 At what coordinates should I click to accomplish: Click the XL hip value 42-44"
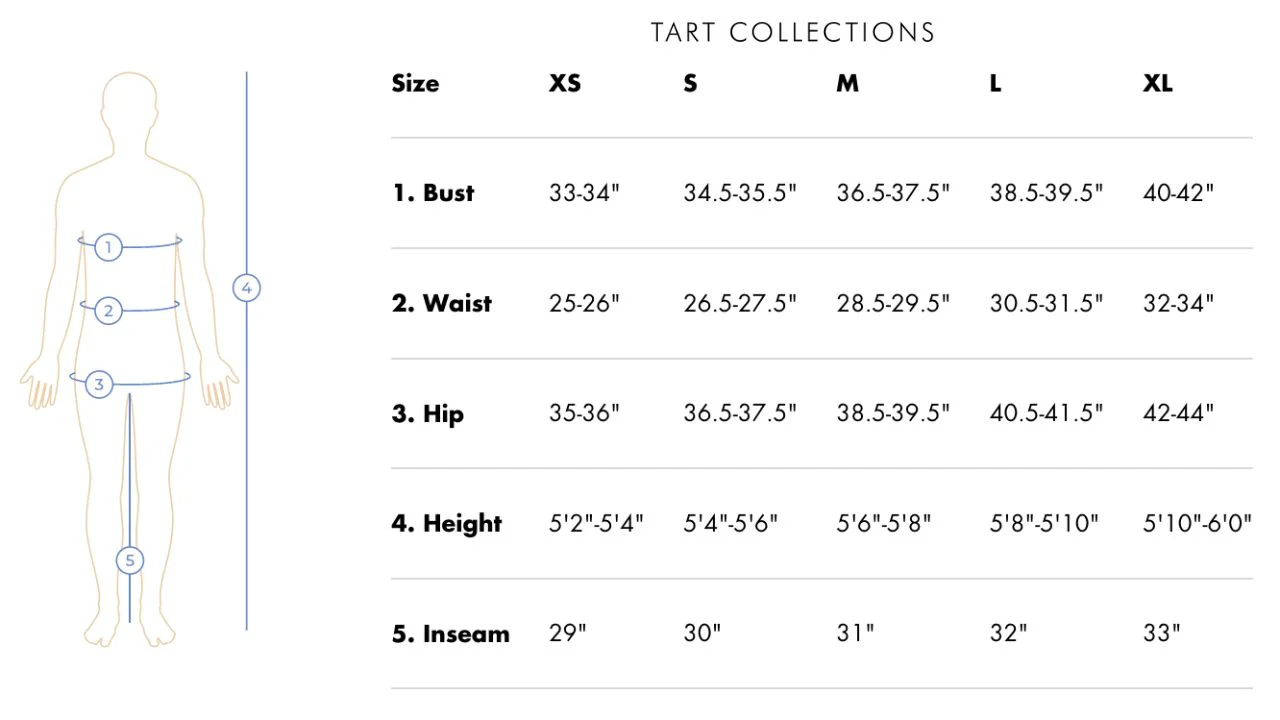1178,413
